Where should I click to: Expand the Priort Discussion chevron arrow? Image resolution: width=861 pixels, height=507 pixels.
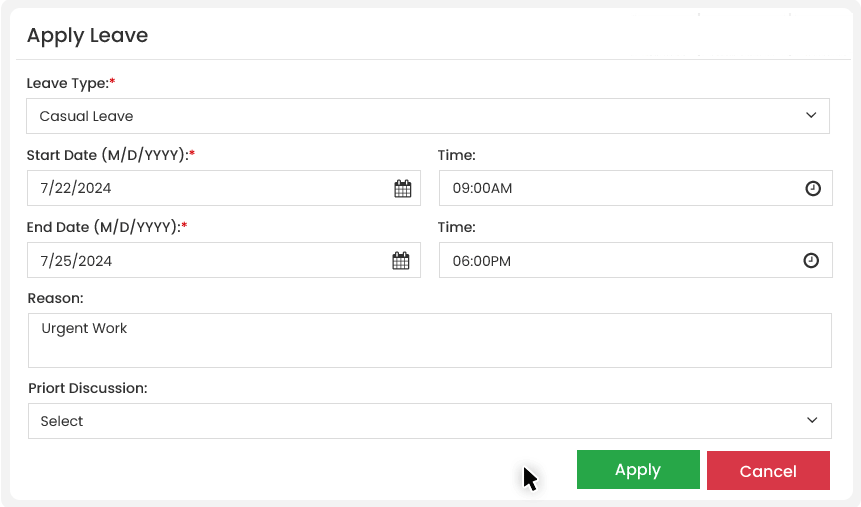point(812,421)
